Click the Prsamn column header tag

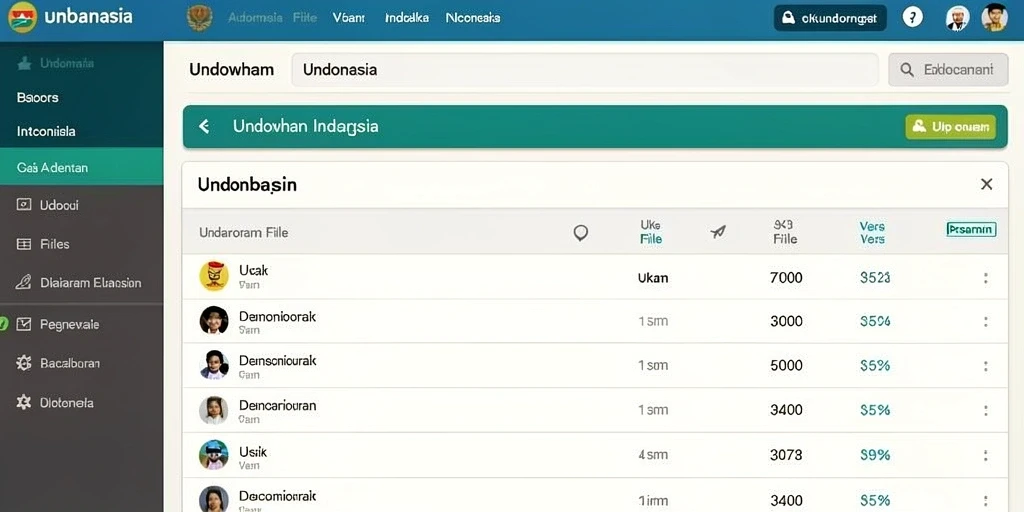(x=971, y=229)
